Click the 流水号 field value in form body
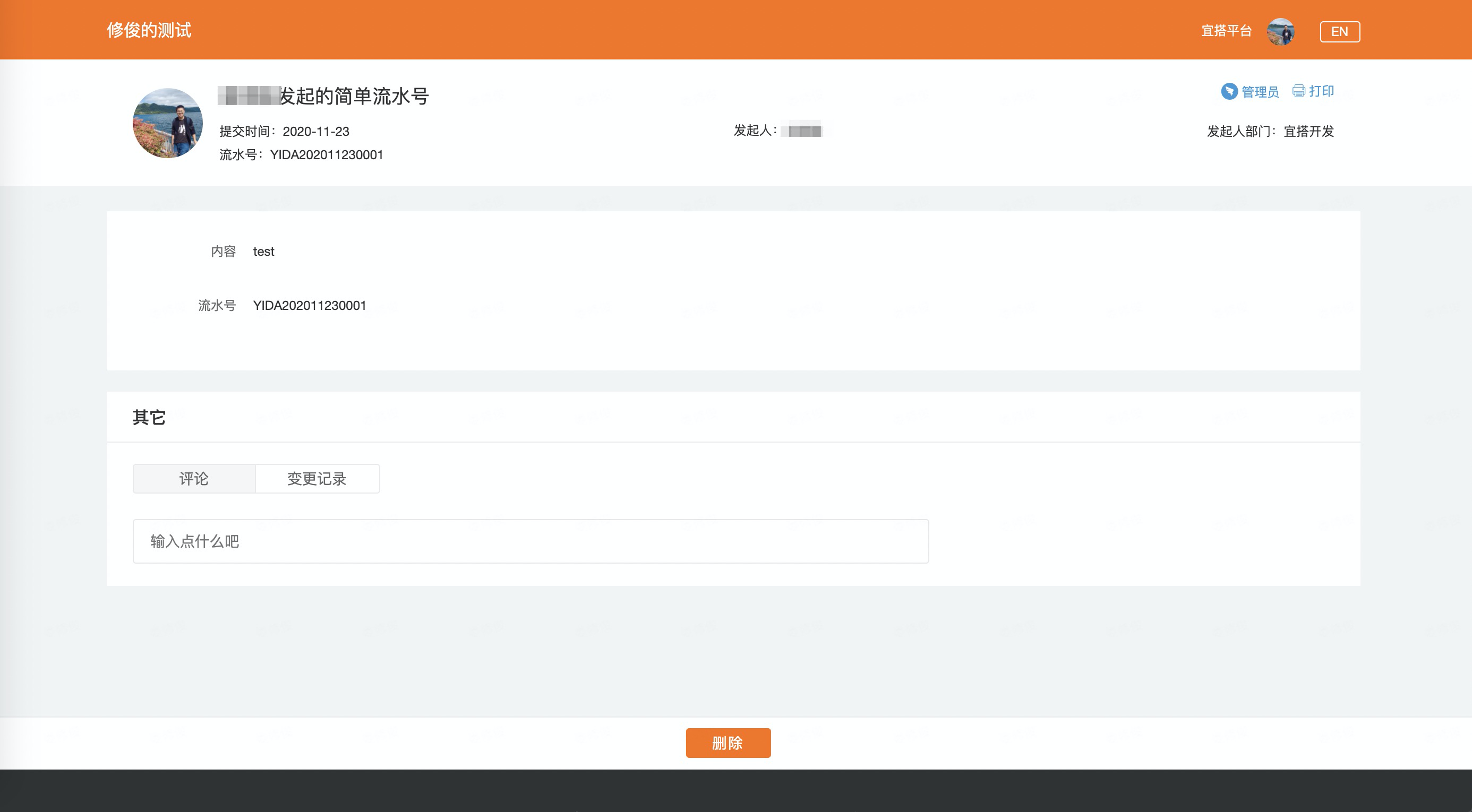 pyautogui.click(x=309, y=306)
